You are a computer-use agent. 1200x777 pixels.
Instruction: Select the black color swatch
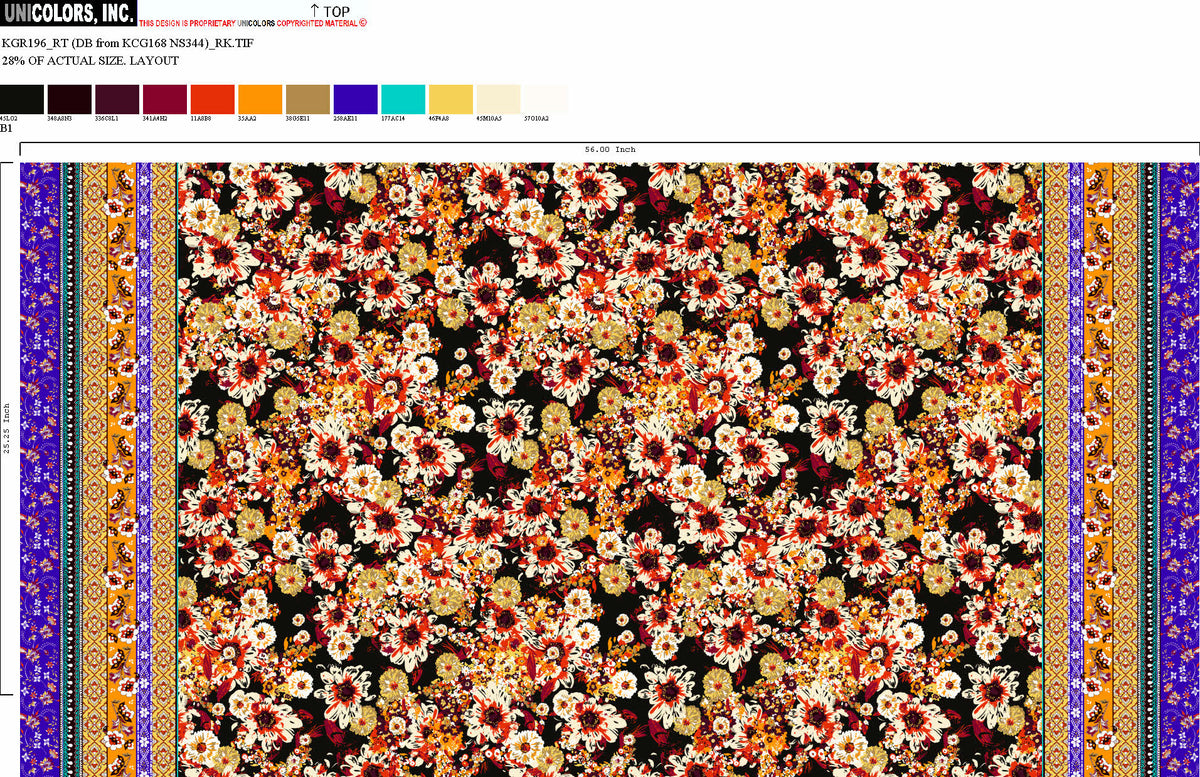click(22, 99)
